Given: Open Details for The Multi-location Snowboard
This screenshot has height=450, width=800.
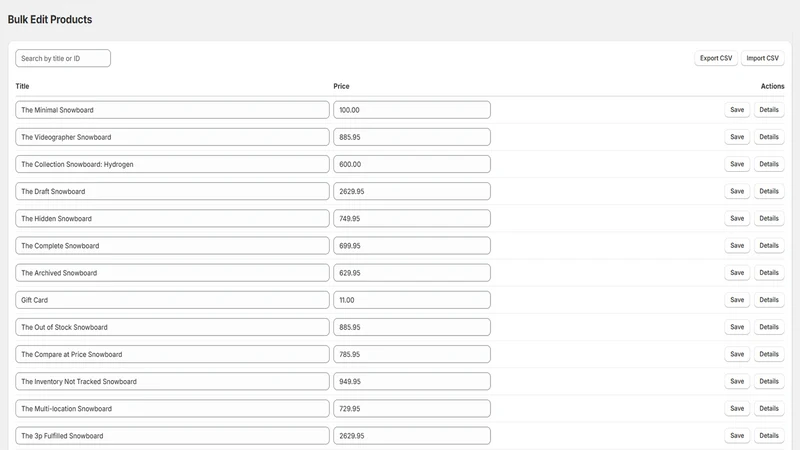Looking at the screenshot, I should 769,408.
